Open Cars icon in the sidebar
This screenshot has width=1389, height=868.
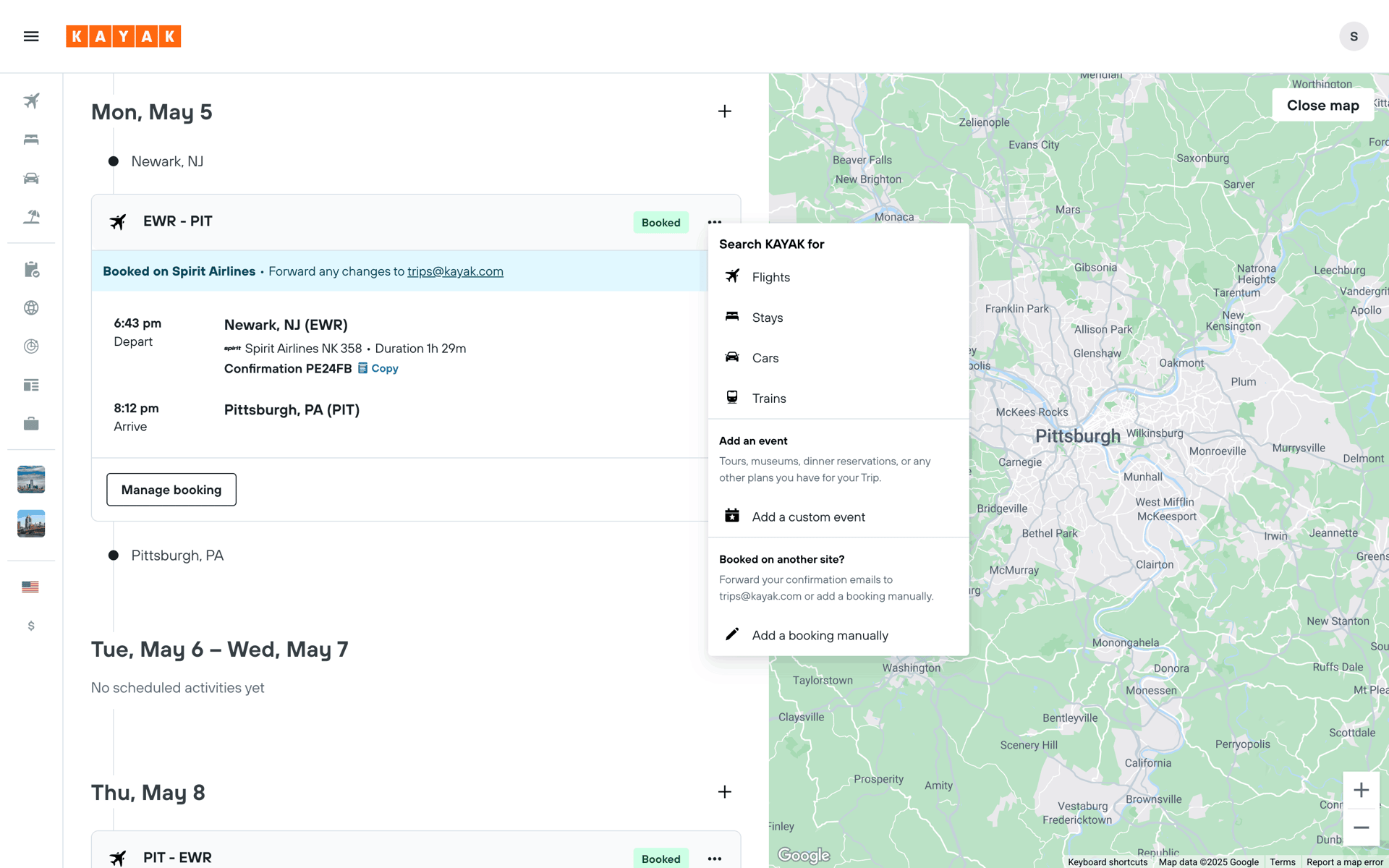pos(31,178)
